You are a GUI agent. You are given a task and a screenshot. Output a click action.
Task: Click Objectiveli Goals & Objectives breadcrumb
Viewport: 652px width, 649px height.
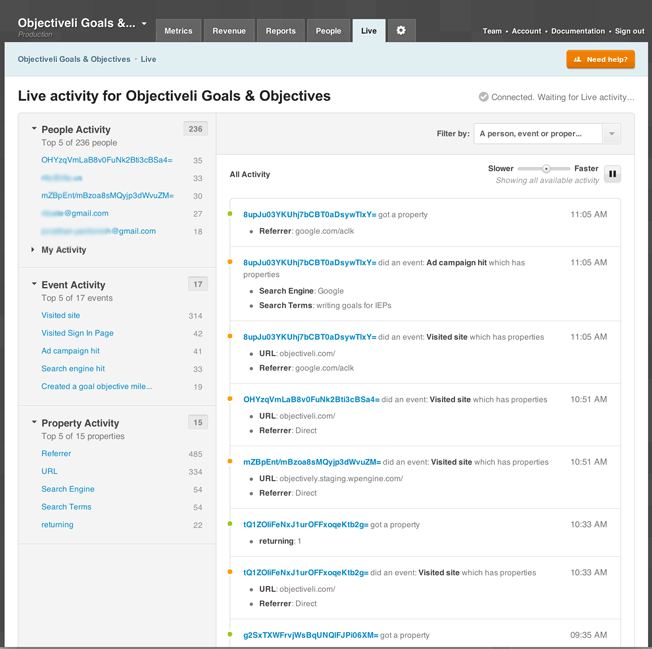pos(74,59)
